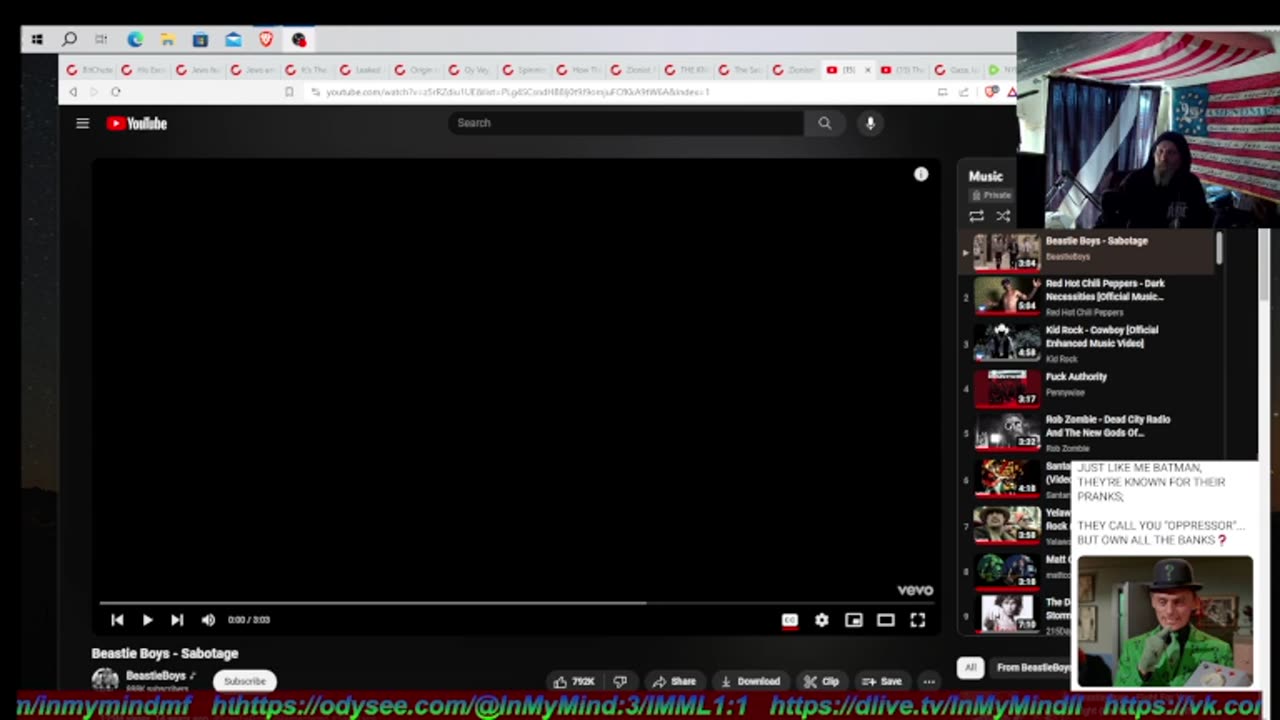
Task: Go to the YouTube home logo
Action: pos(137,123)
